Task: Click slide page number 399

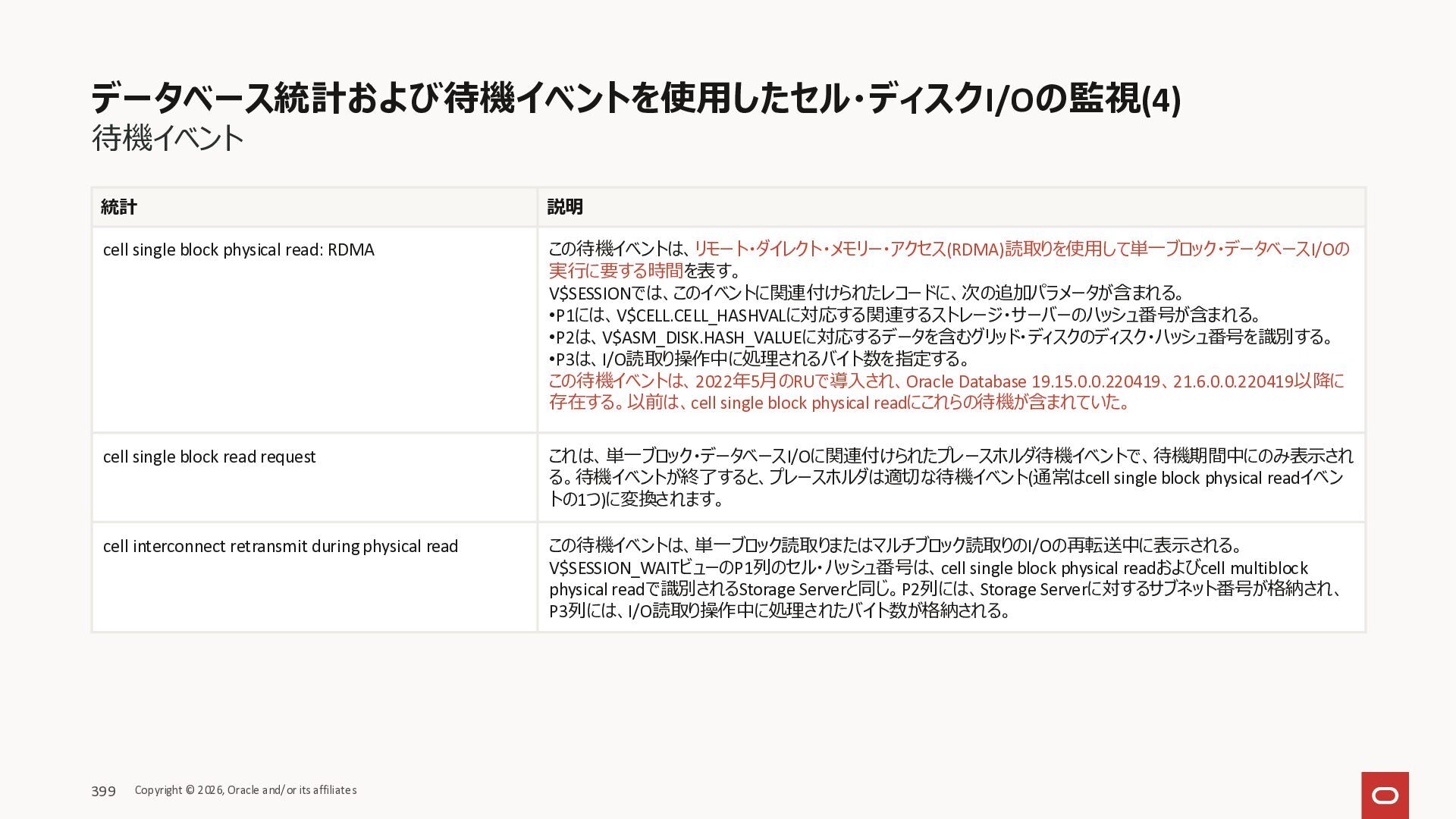Action: point(103,791)
